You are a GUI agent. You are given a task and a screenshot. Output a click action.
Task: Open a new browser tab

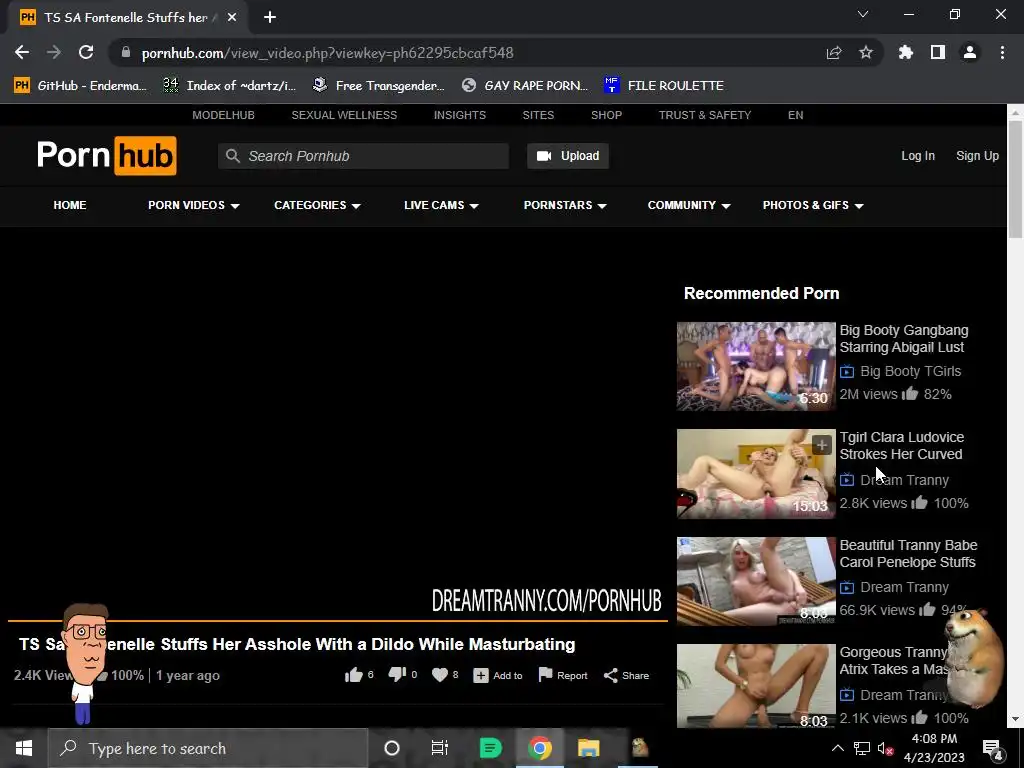tap(270, 17)
